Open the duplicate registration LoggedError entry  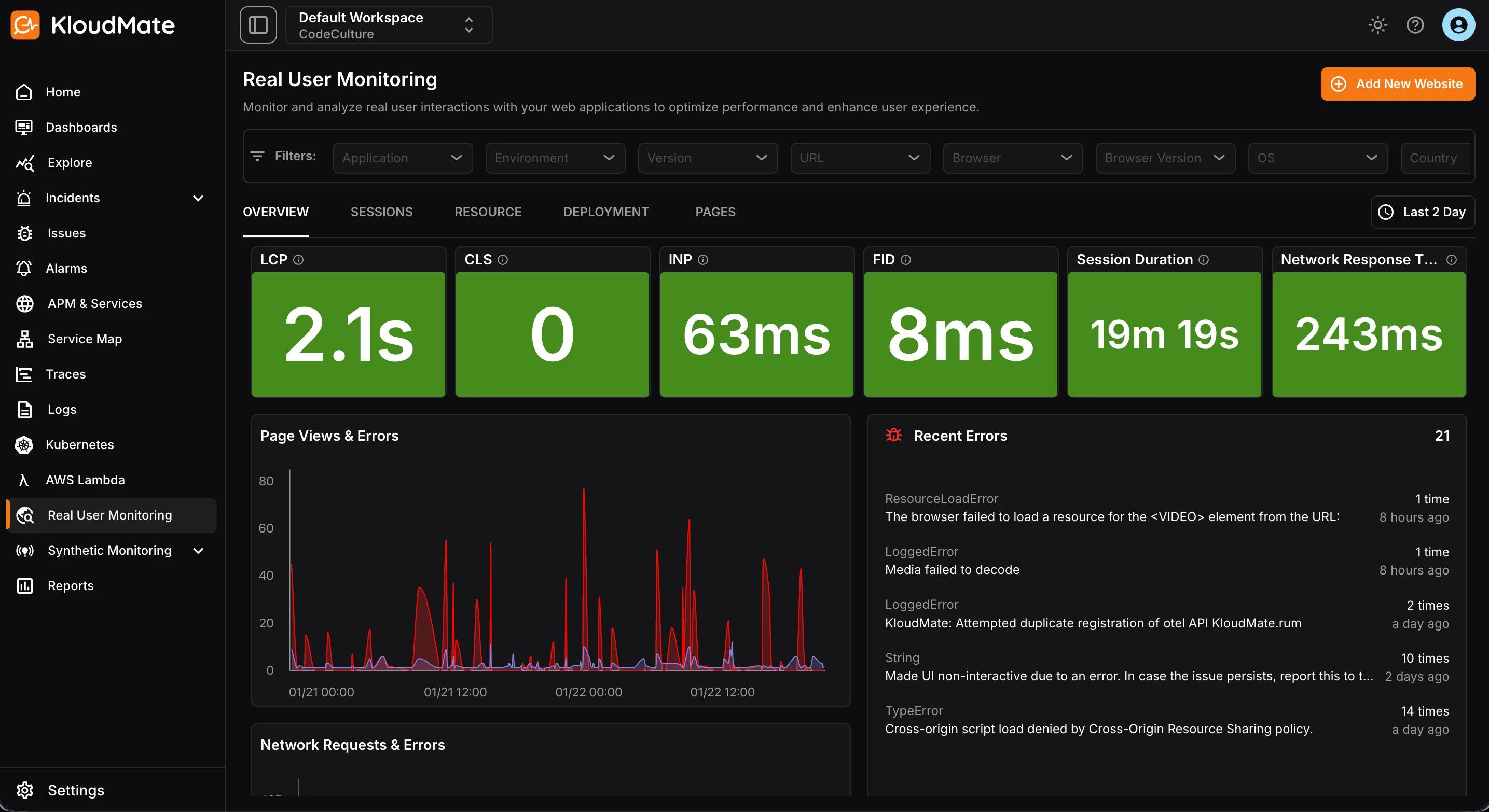point(1167,614)
